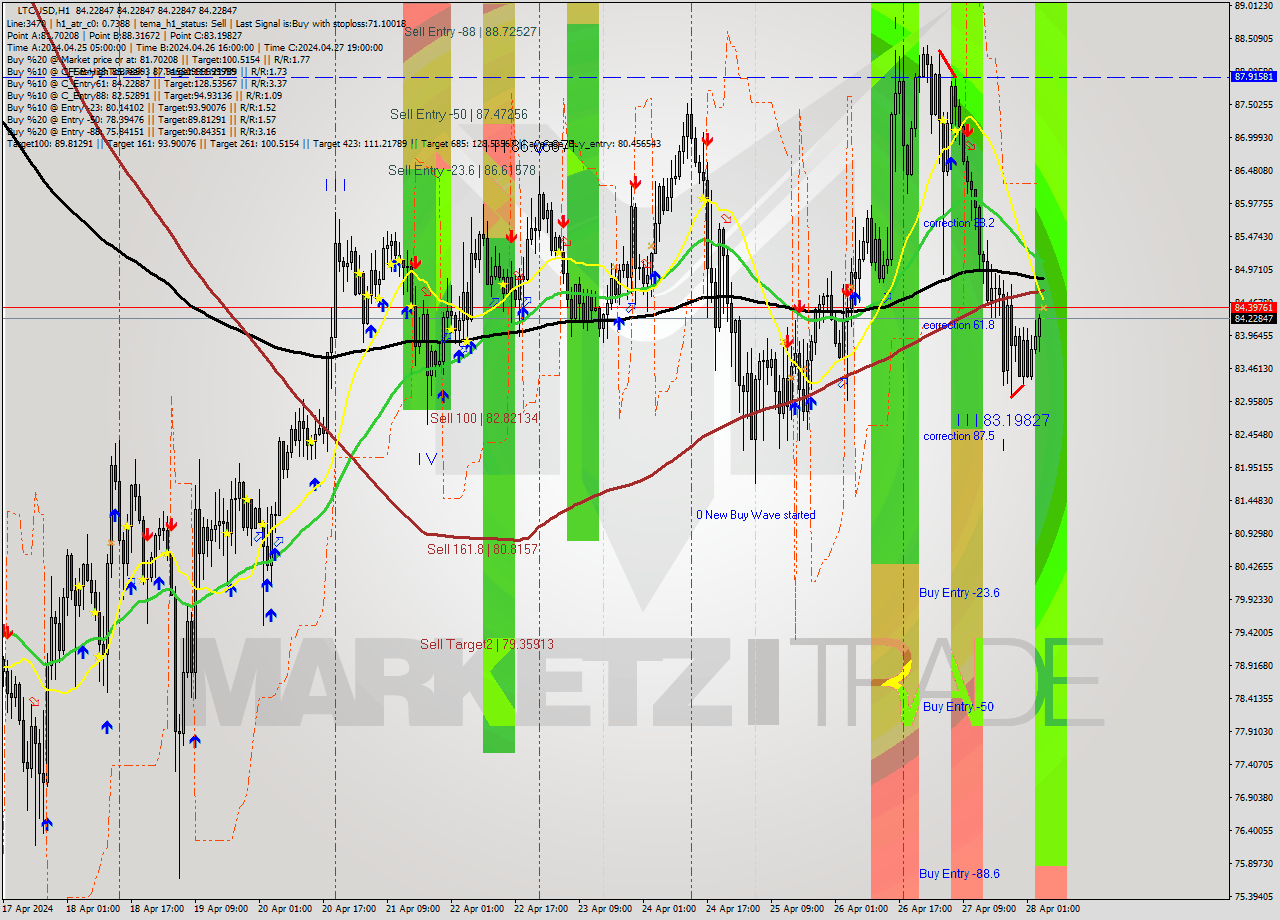Click the 'correction 61.8' label

959,325
